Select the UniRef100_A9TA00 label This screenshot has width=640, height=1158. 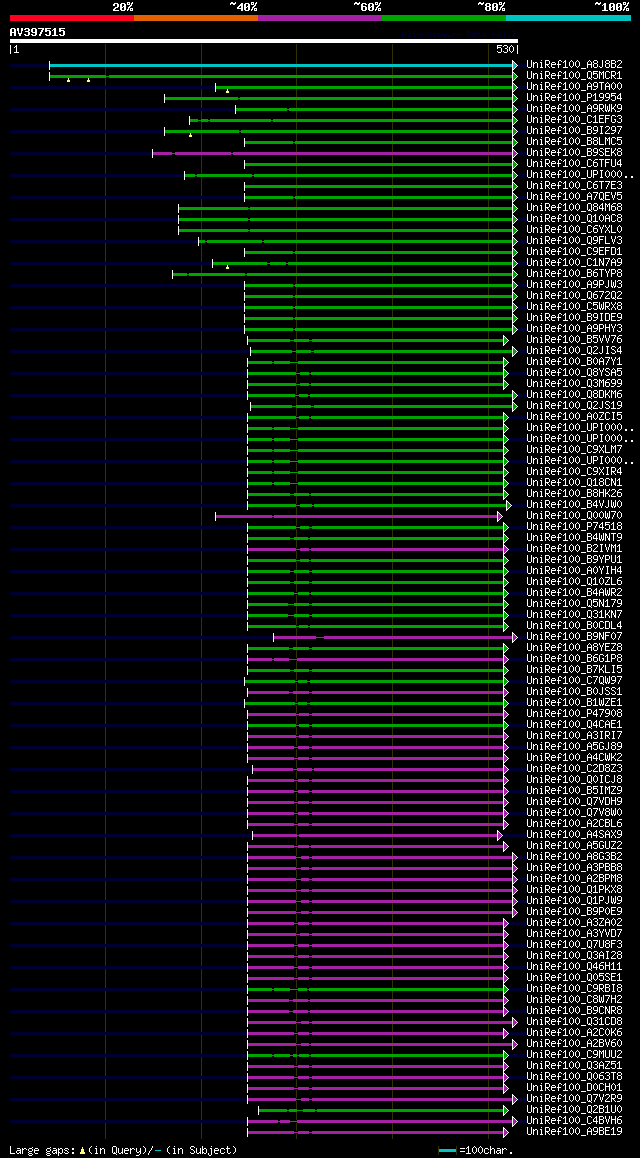574,87
